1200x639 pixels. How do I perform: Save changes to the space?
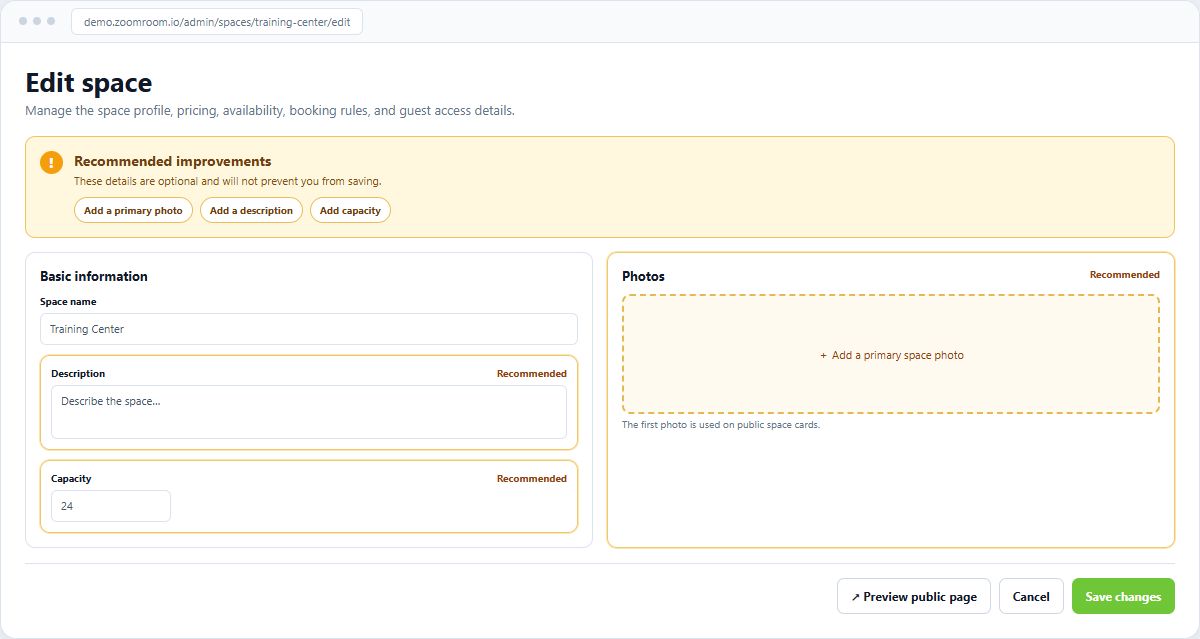click(1123, 596)
